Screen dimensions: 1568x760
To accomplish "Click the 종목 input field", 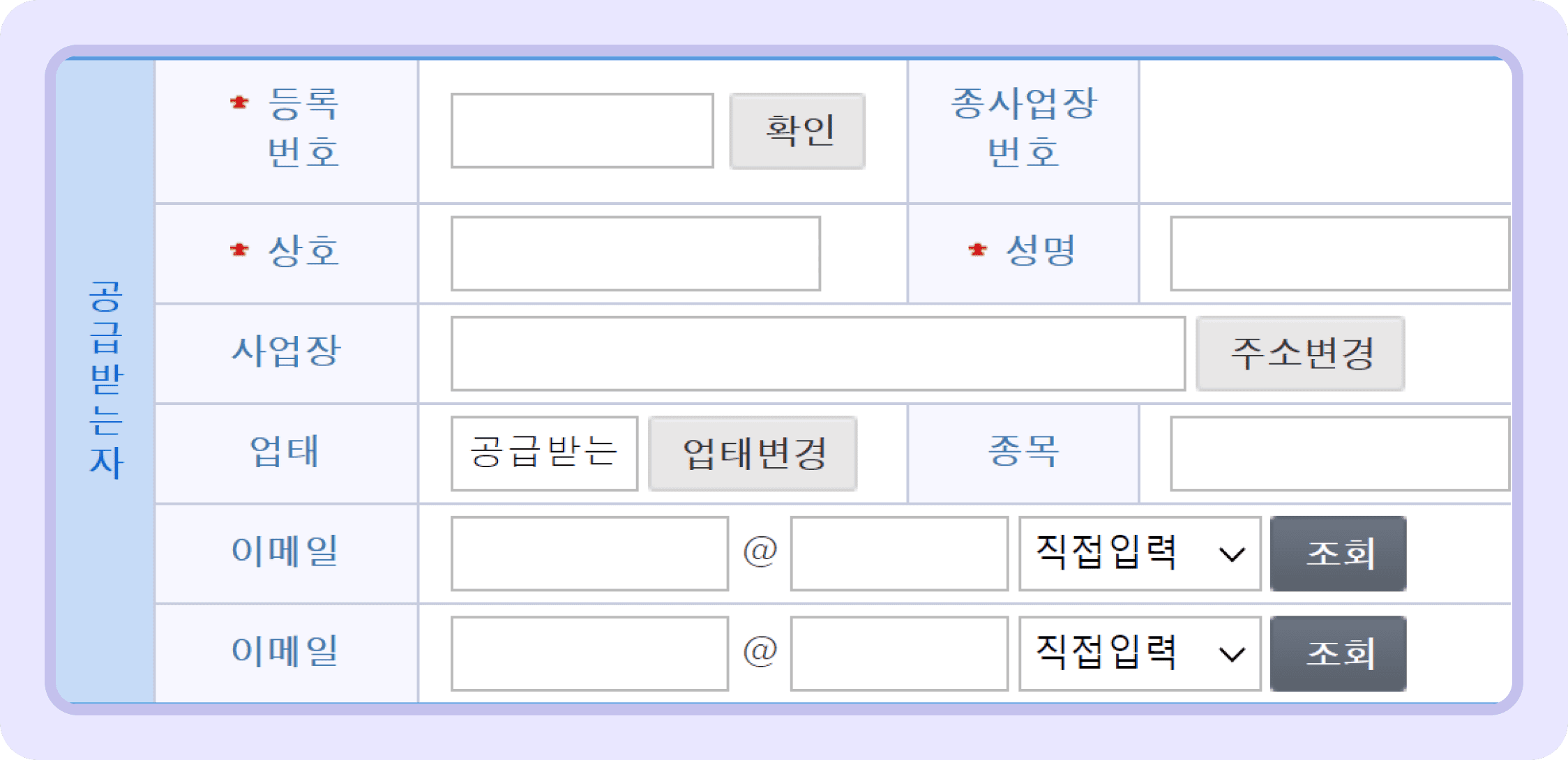I will (x=1339, y=453).
